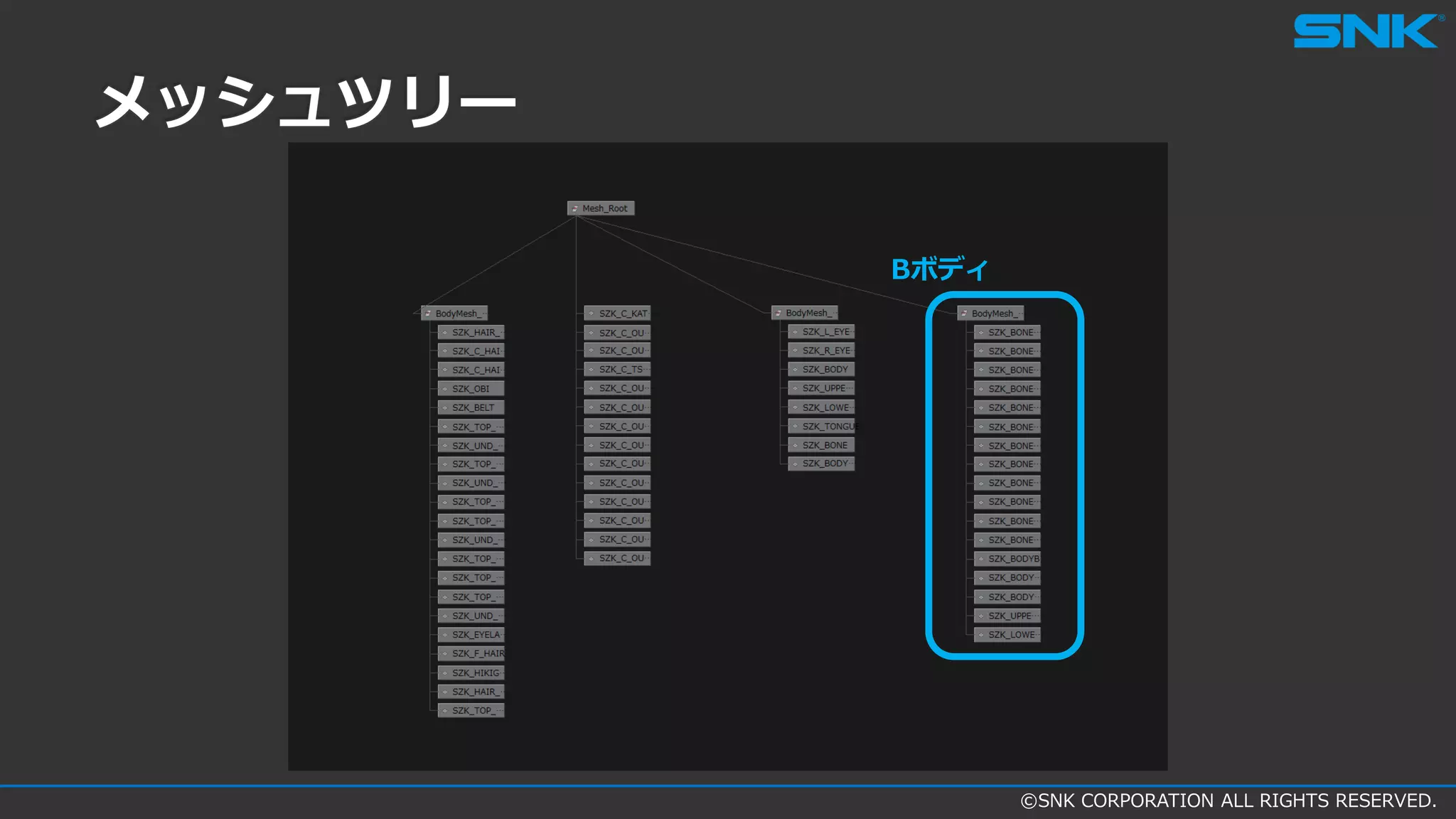Click the blue Bボディ label
Viewport: 1456px width, 819px height.
(938, 269)
